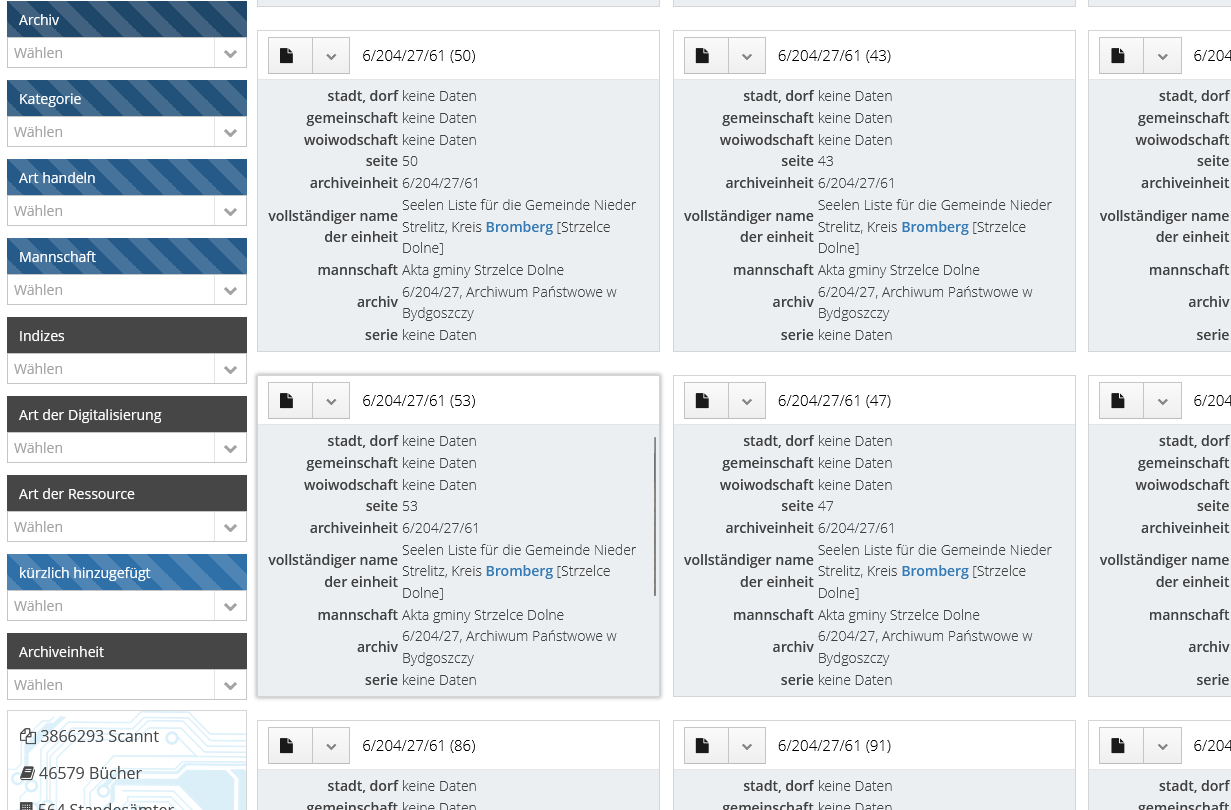Click the Mannschaft filter Wählen field

coord(127,290)
